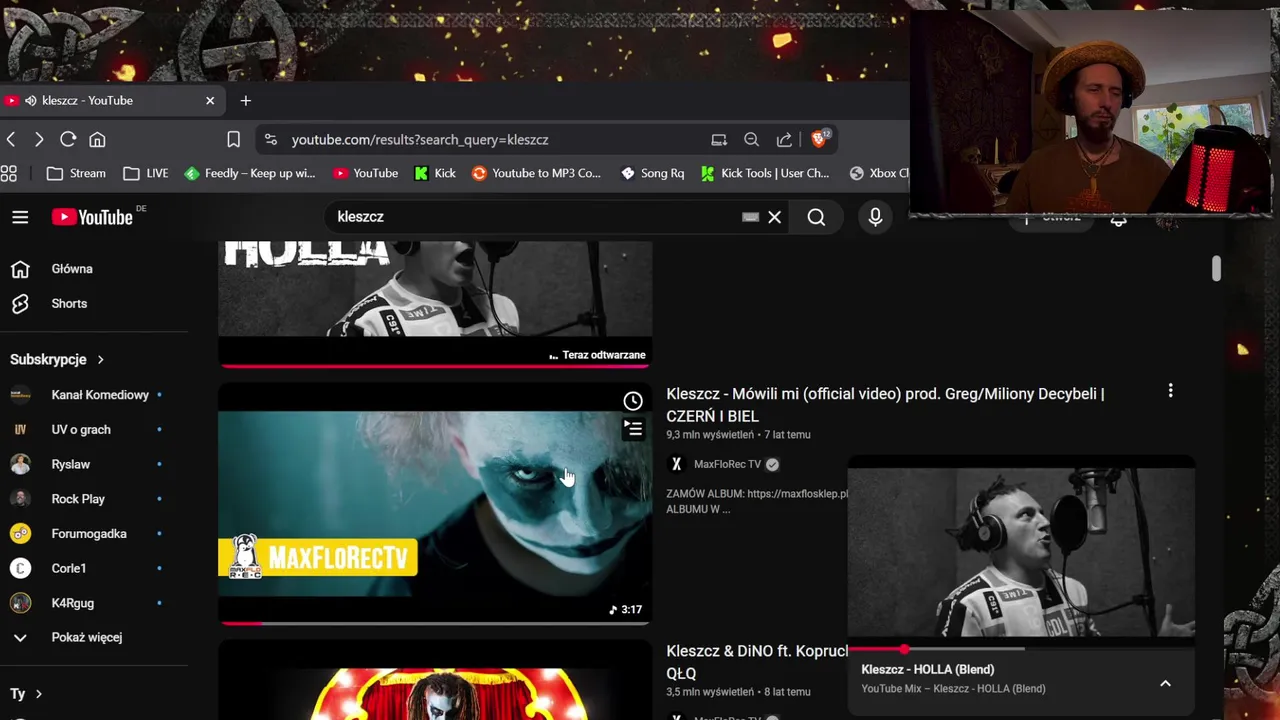Open the MaxFloRec TV channel
Screen dimensions: 1280x720
[727, 464]
